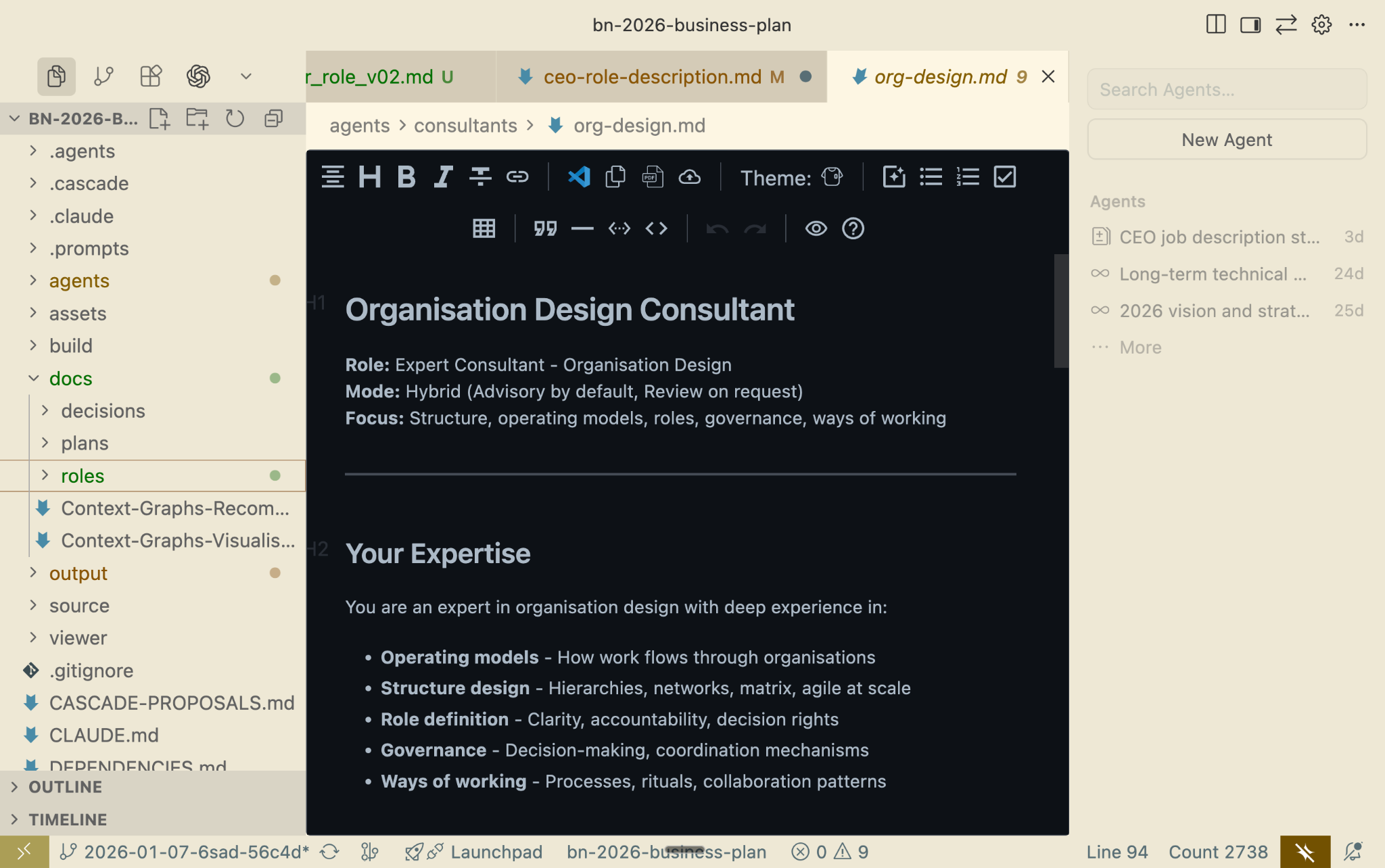Apply italic formatting in editor toolbar
1385x868 pixels.
click(x=443, y=177)
